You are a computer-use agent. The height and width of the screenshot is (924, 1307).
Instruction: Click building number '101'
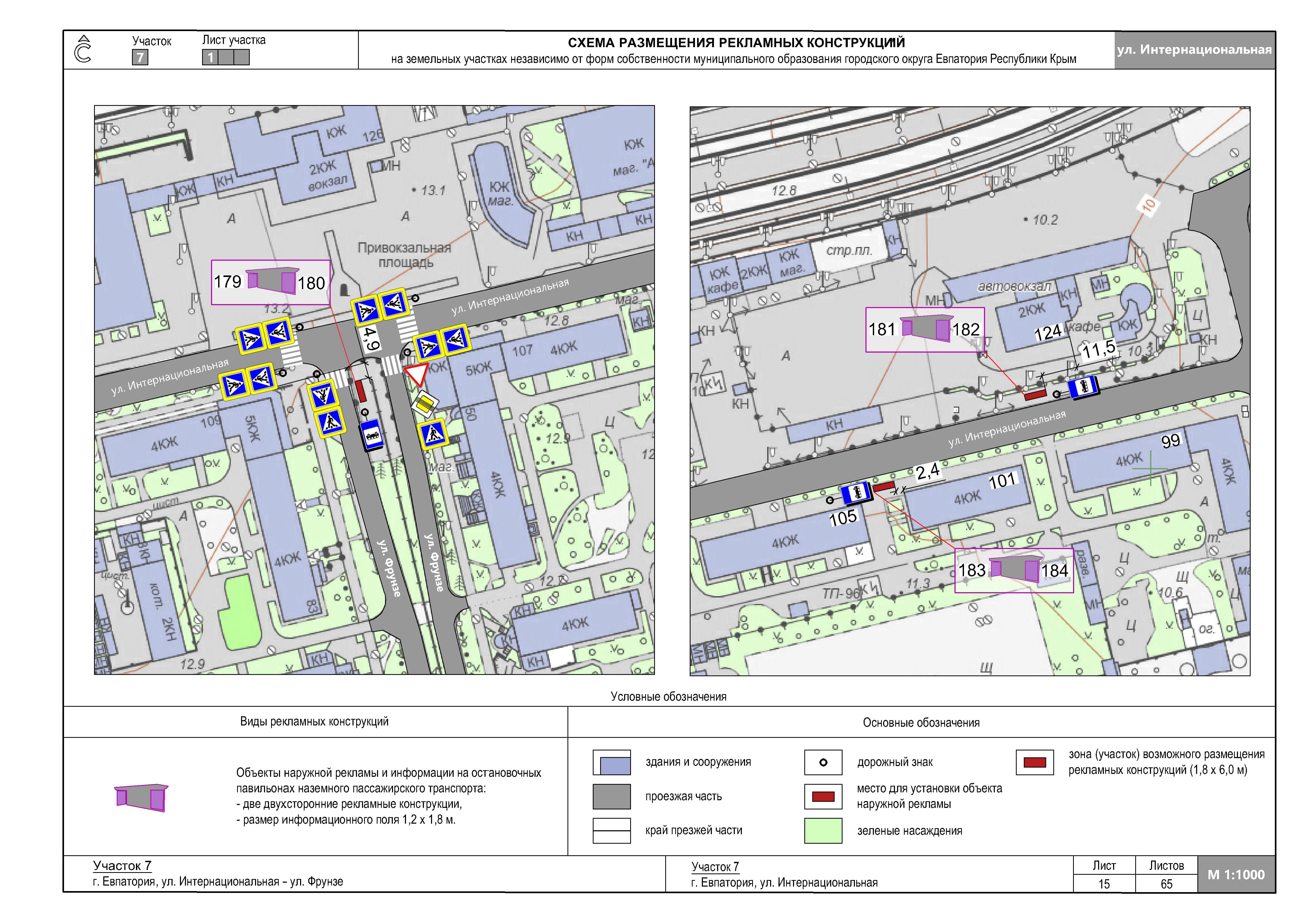tap(1002, 481)
